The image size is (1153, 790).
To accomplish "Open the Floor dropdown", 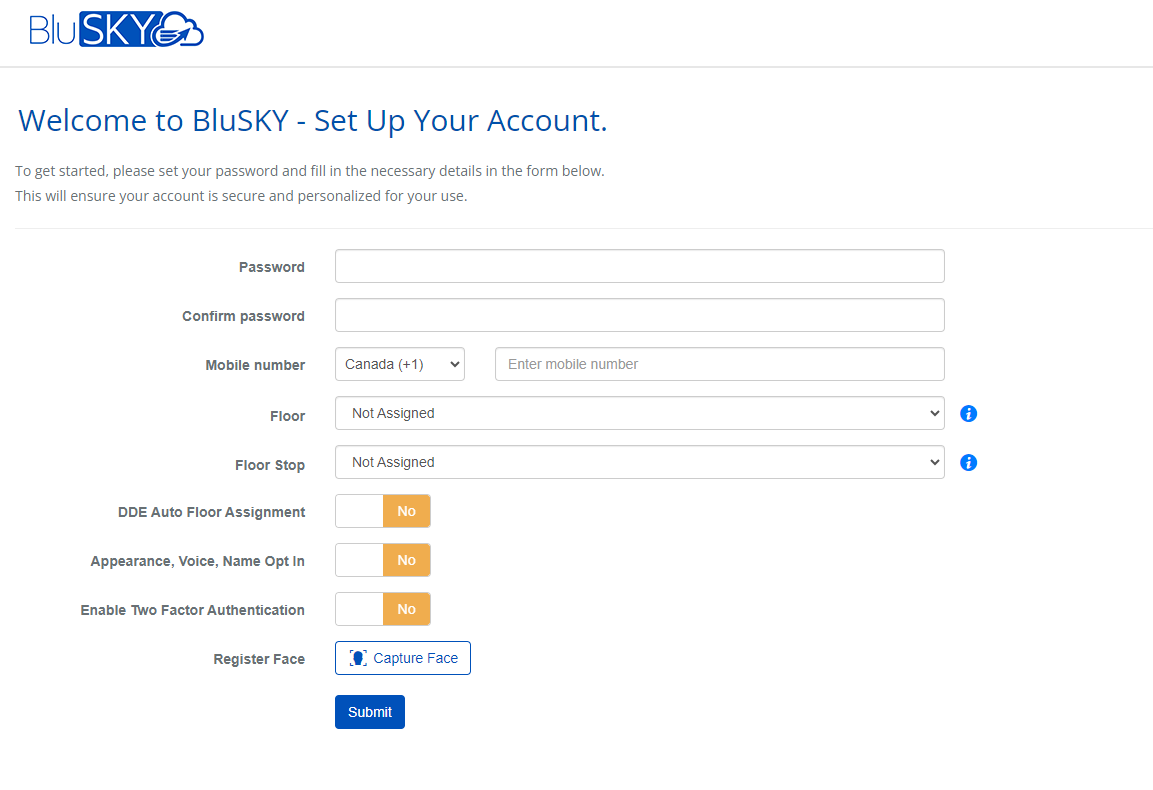I will pyautogui.click(x=639, y=412).
